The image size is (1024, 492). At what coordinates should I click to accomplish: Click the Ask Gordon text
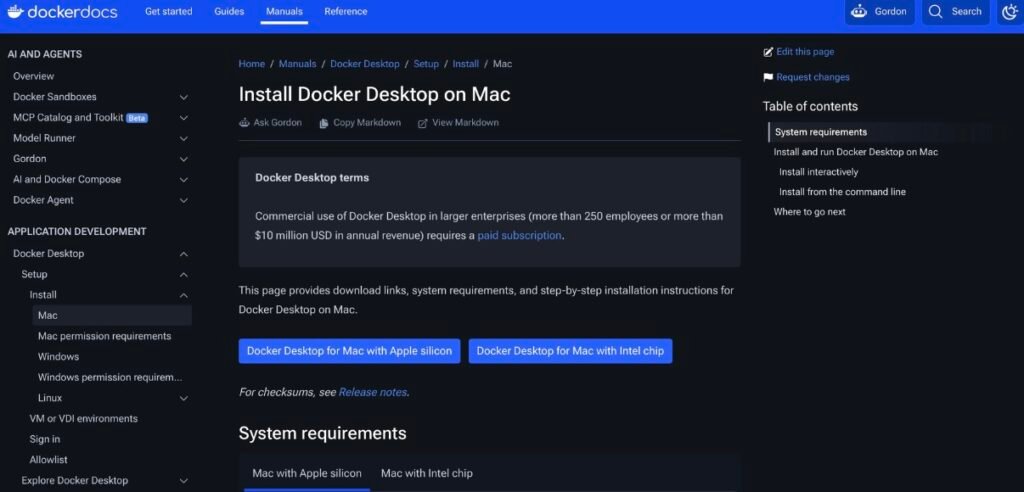click(x=278, y=123)
